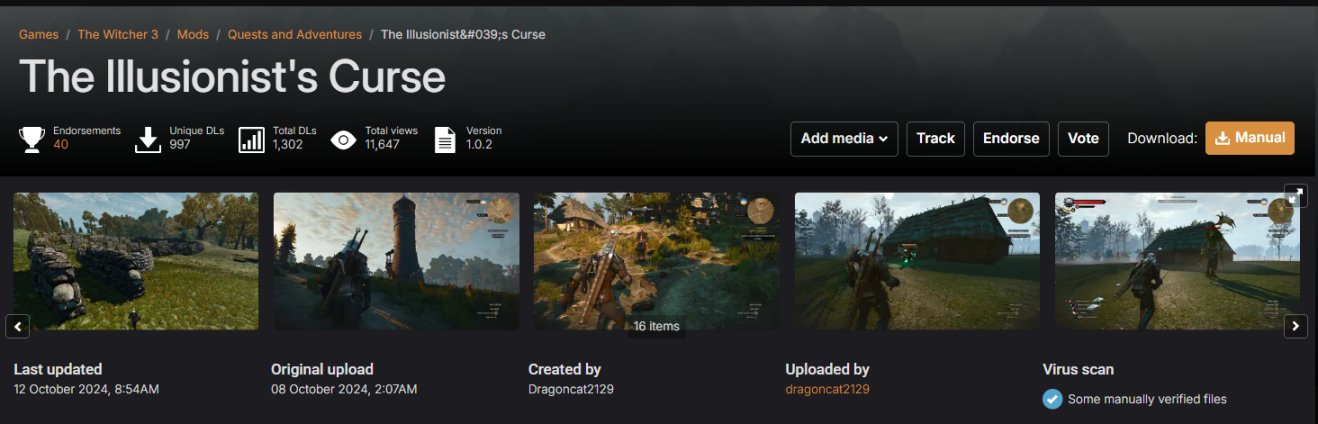Click creator name Dragoncat2129
Viewport: 1318px width, 424px height.
click(x=571, y=388)
